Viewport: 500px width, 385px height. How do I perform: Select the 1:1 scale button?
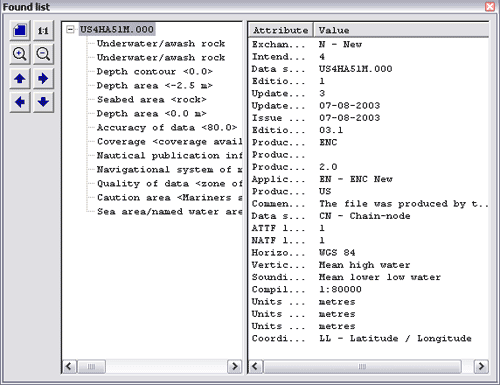(x=43, y=31)
